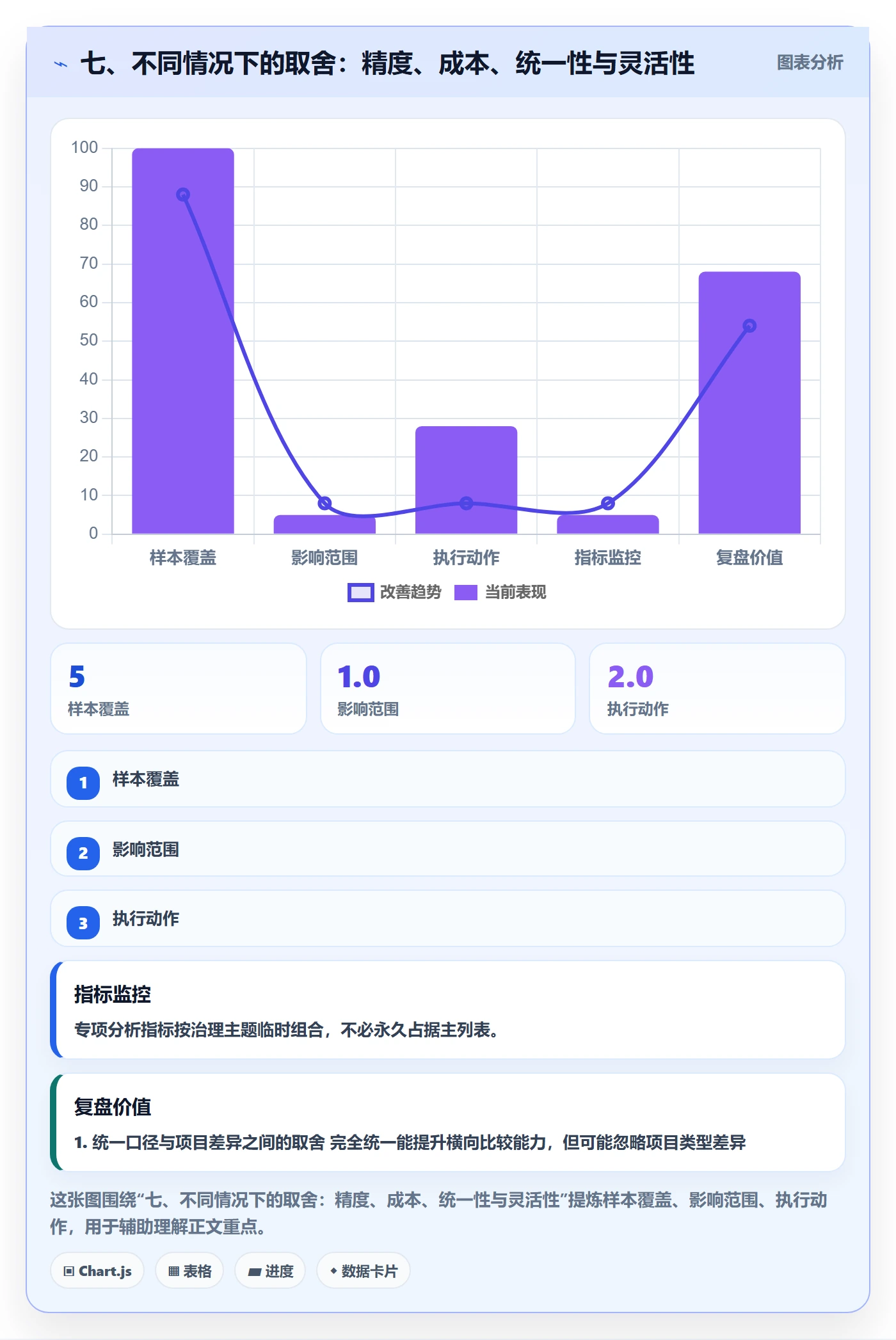
Task: Click the number 3 badge for 执行动作
Action: click(83, 923)
